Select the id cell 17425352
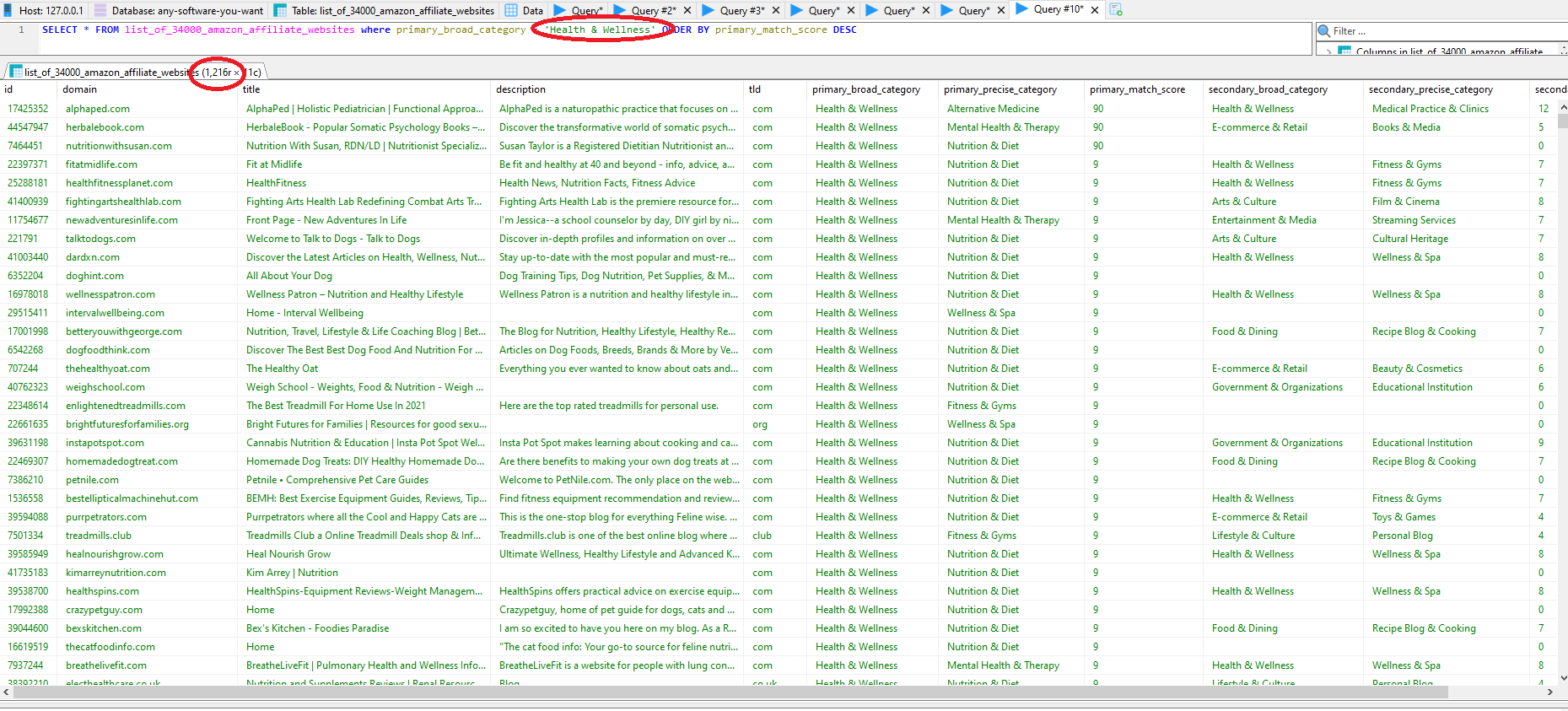The height and width of the screenshot is (711, 1568). [x=29, y=109]
